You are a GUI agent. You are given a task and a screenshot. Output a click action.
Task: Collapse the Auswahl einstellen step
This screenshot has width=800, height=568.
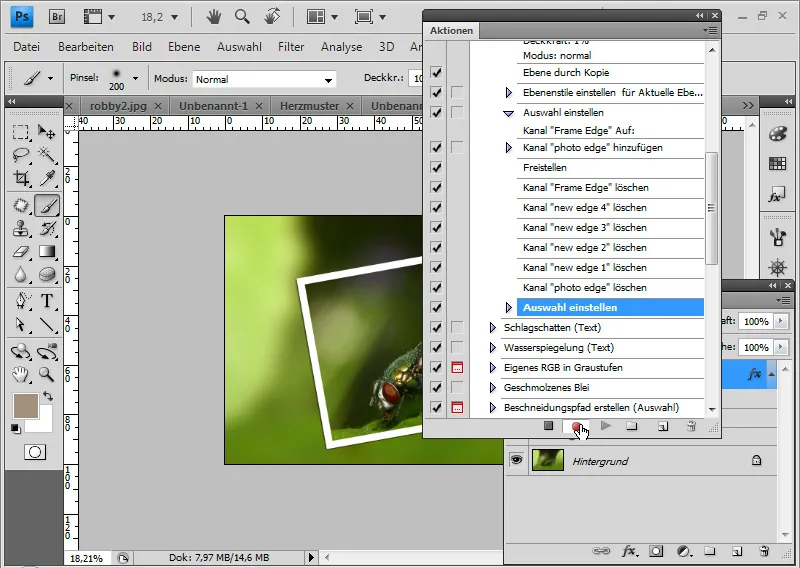(x=509, y=113)
